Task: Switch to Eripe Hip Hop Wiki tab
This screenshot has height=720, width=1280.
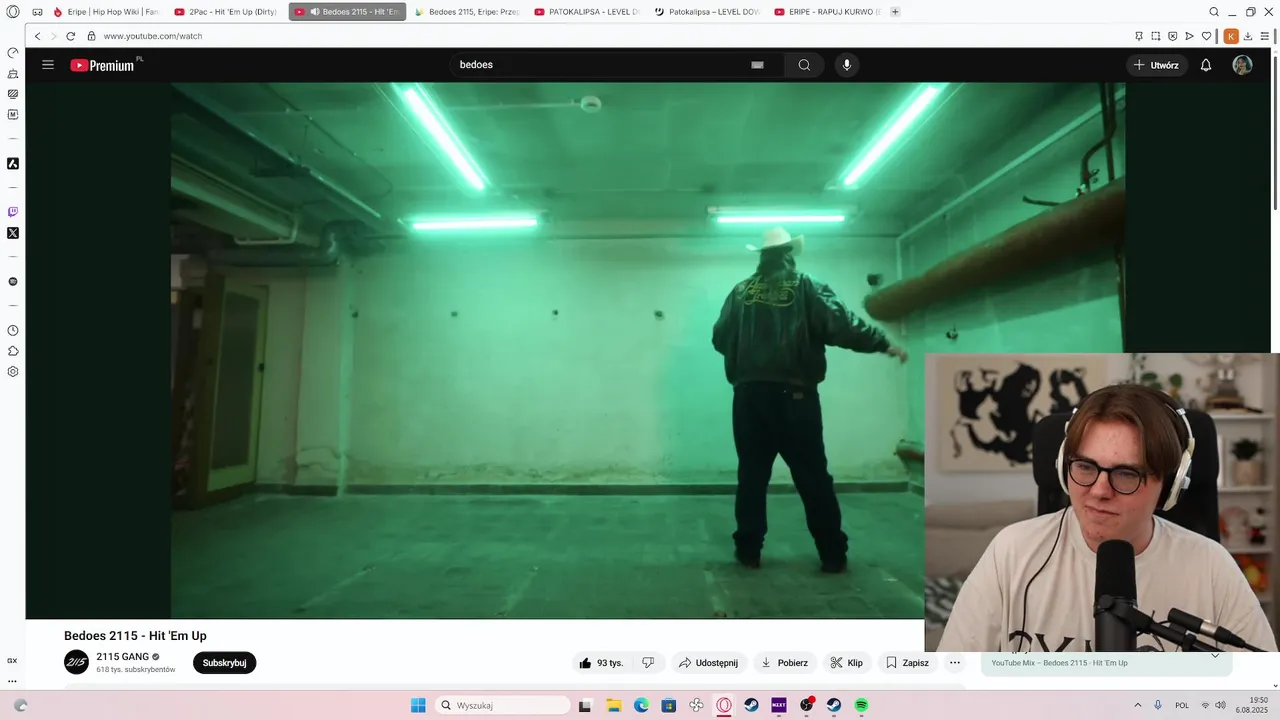Action: coord(106,12)
